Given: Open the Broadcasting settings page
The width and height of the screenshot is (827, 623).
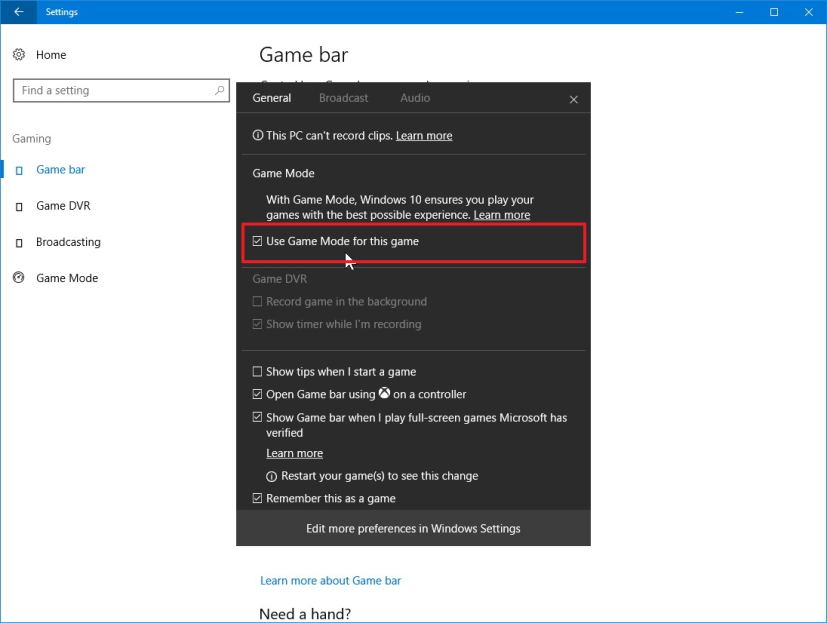Looking at the screenshot, I should [68, 242].
